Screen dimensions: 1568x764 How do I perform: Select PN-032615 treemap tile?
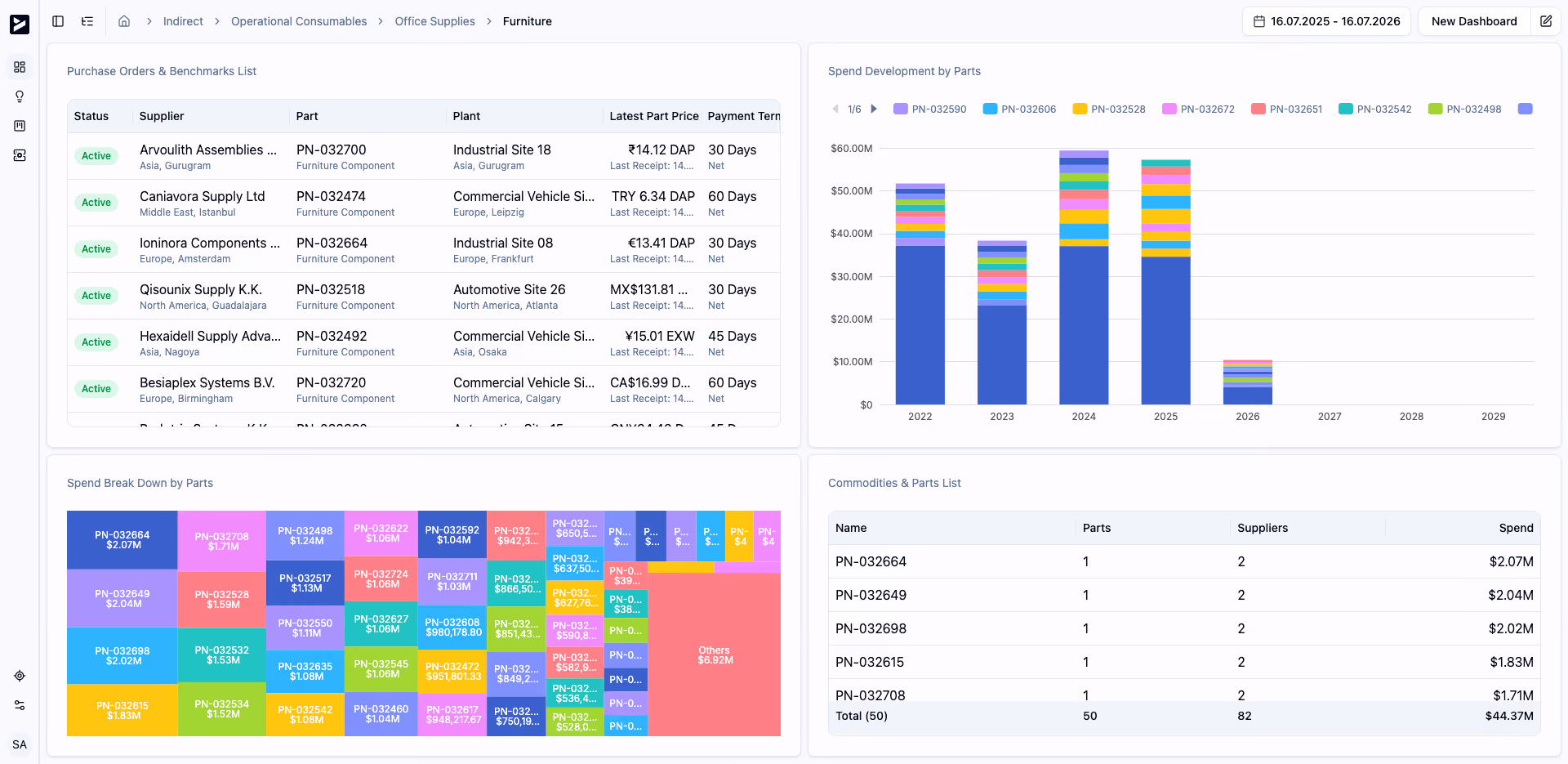[x=122, y=710]
